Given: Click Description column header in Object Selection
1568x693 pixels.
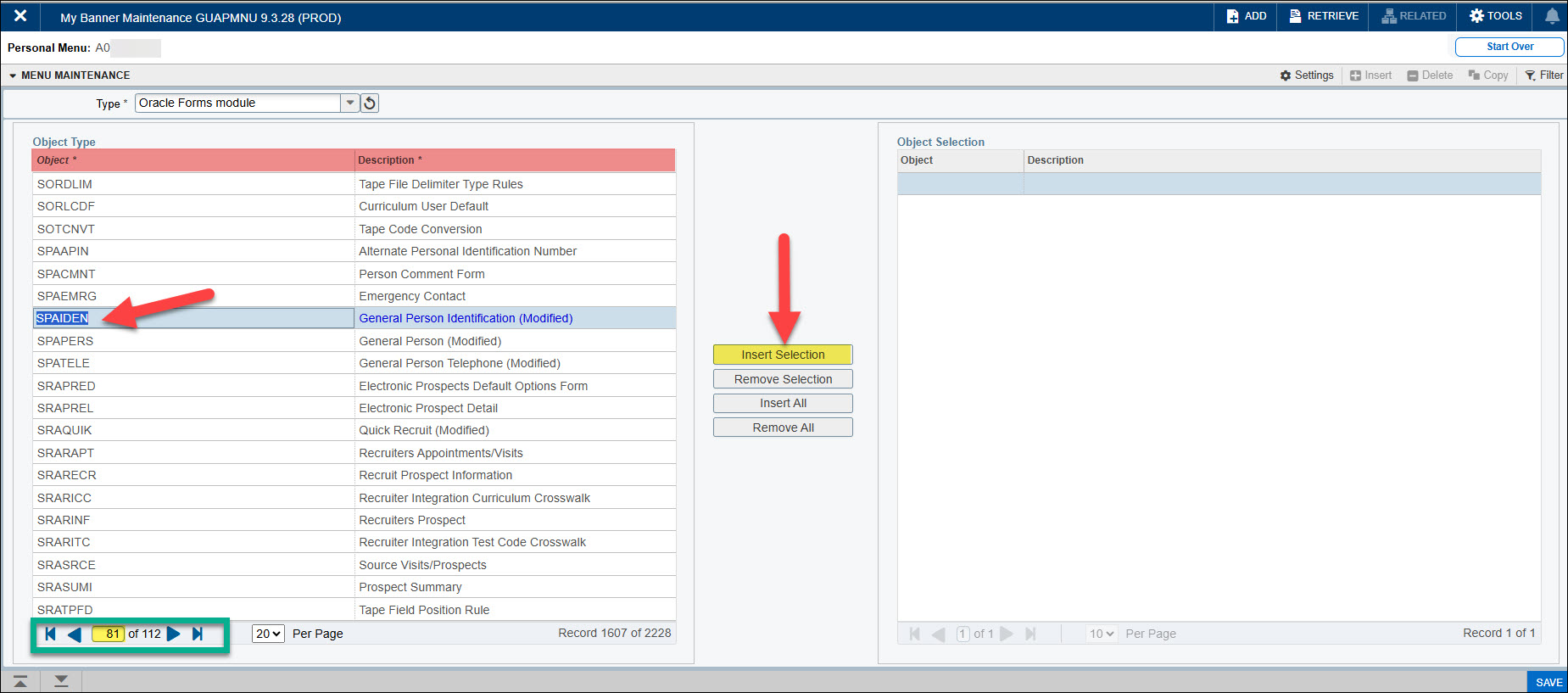Looking at the screenshot, I should point(1282,160).
